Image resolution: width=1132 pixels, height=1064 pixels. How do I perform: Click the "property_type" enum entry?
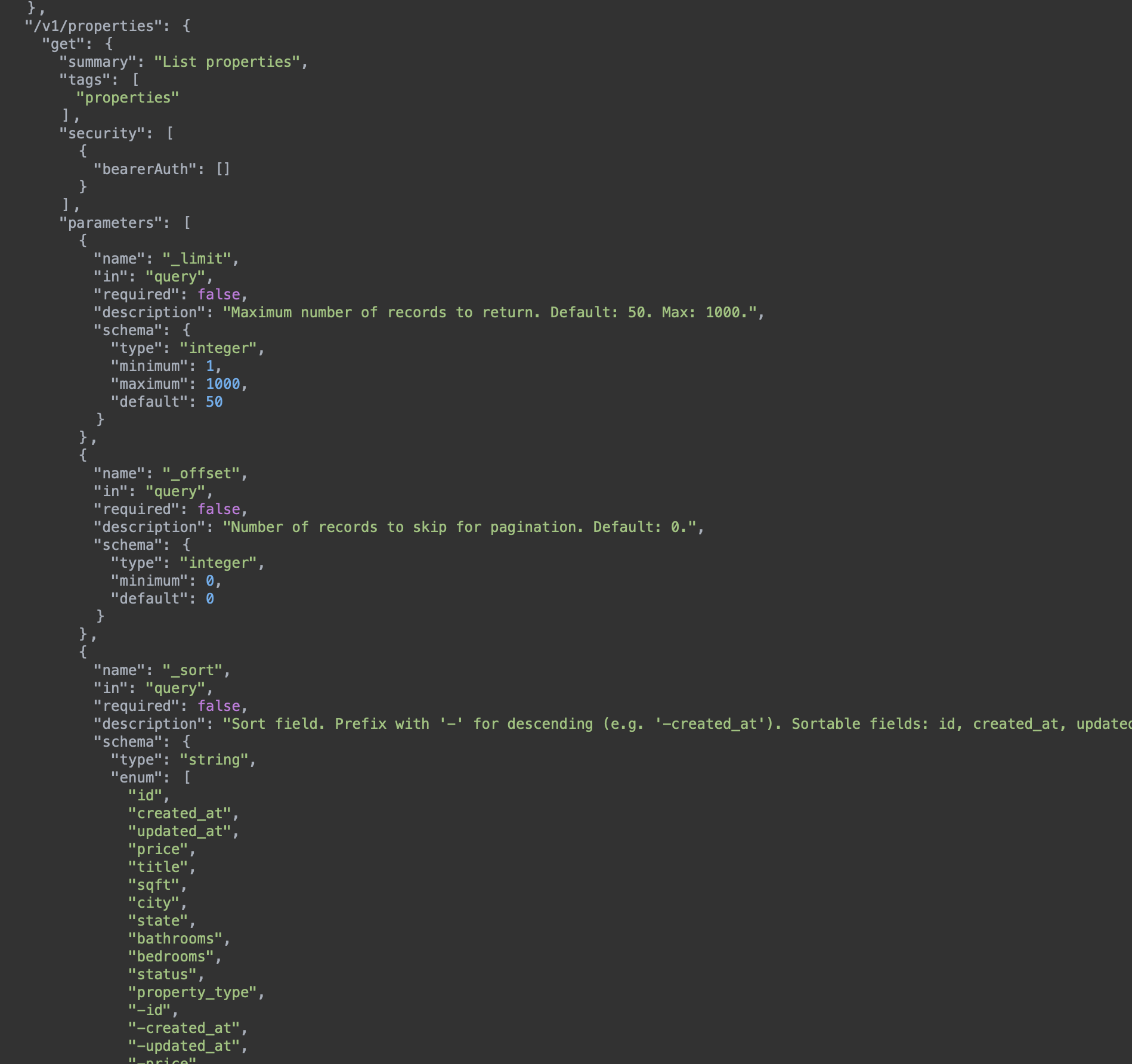click(x=193, y=992)
